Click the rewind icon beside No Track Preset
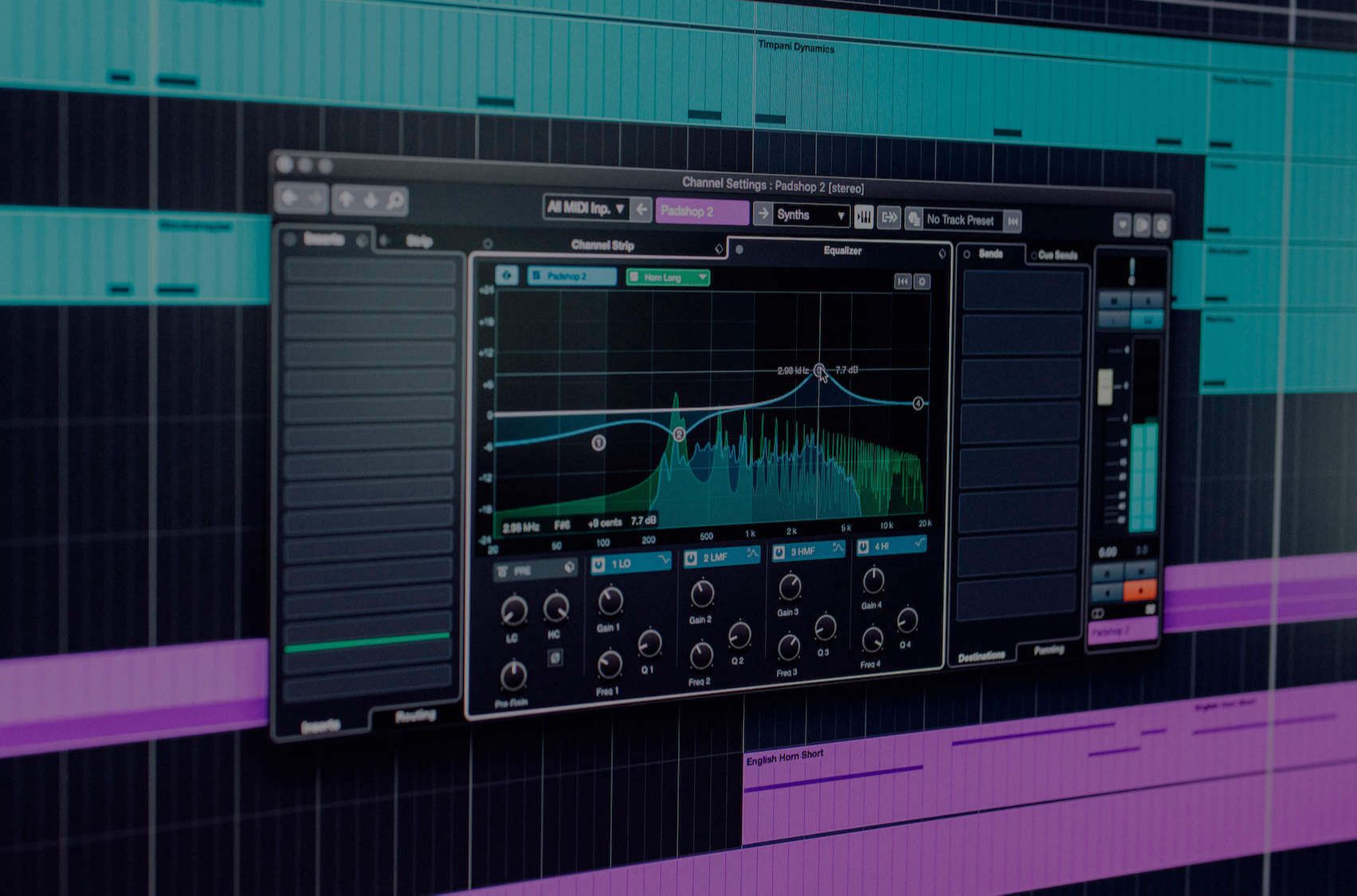 tap(1013, 221)
